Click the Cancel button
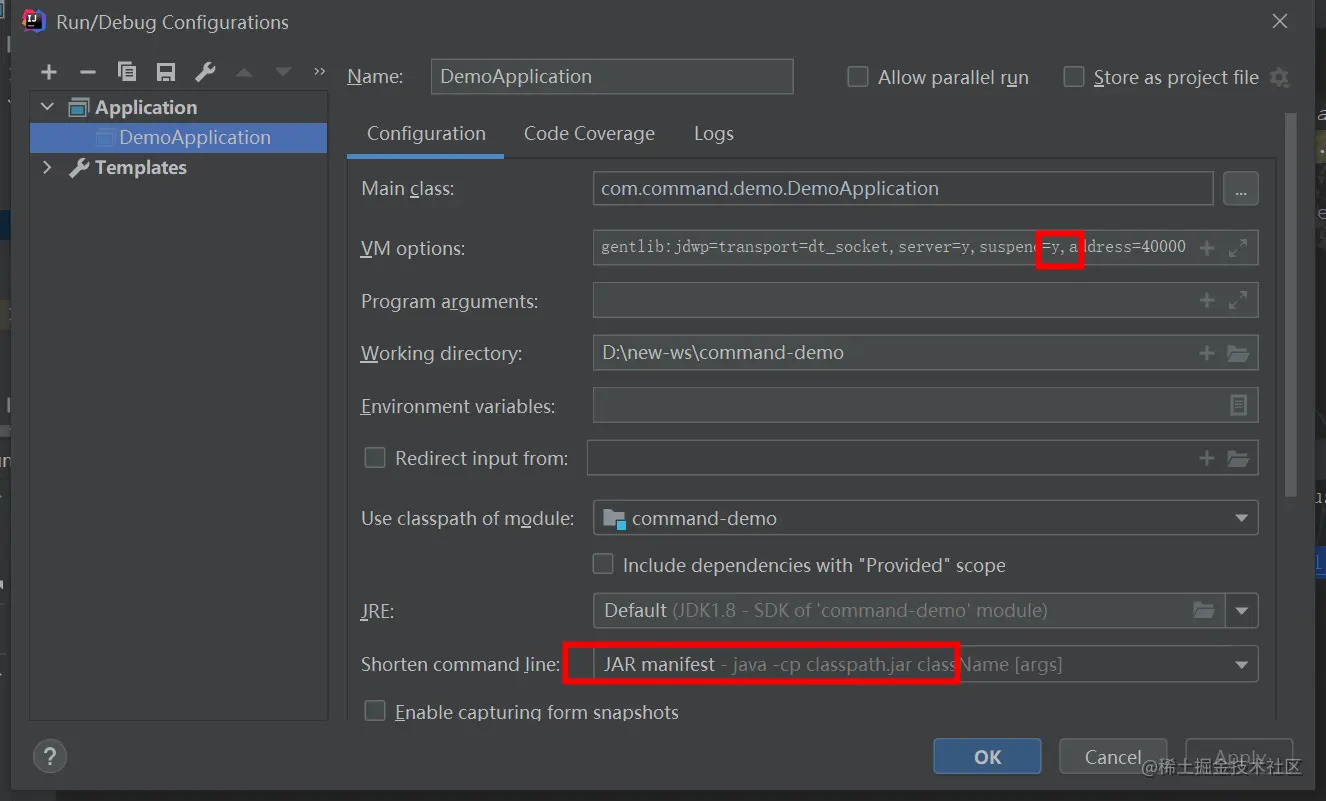 coord(1113,757)
